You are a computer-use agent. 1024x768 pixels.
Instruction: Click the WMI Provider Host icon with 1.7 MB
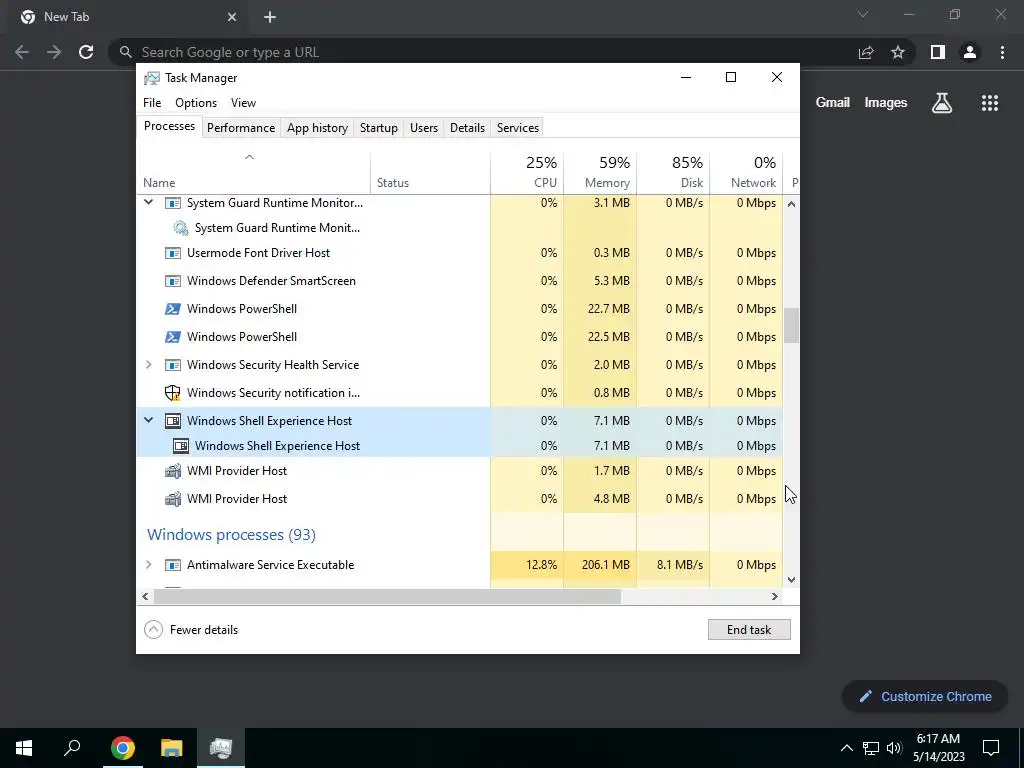click(172, 471)
